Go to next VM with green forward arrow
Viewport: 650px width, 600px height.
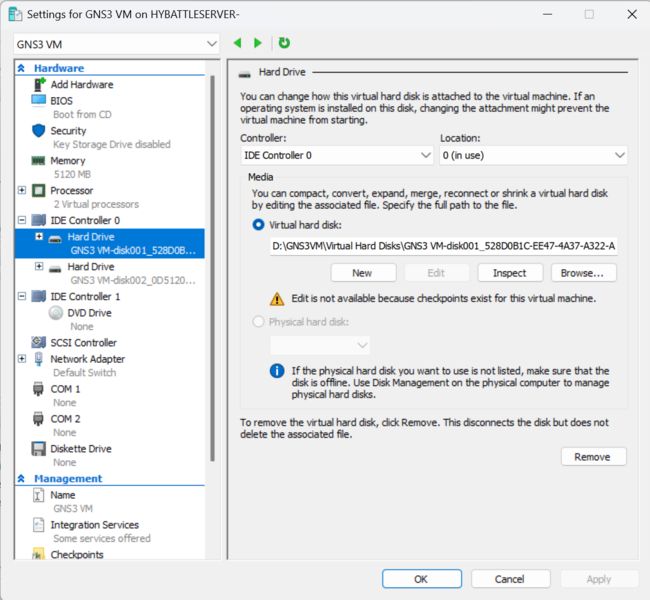pyautogui.click(x=257, y=43)
